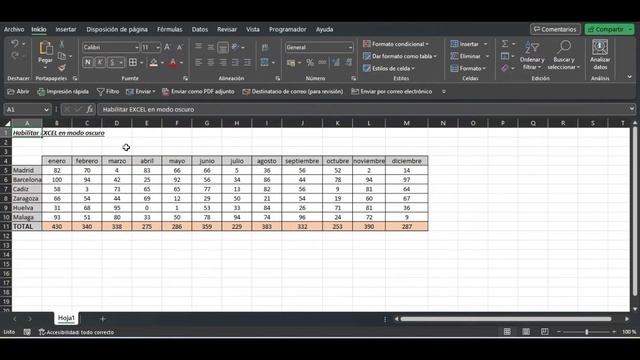Toggle wrap text in Alineación group
Screen dimensions: 640x360
264,47
